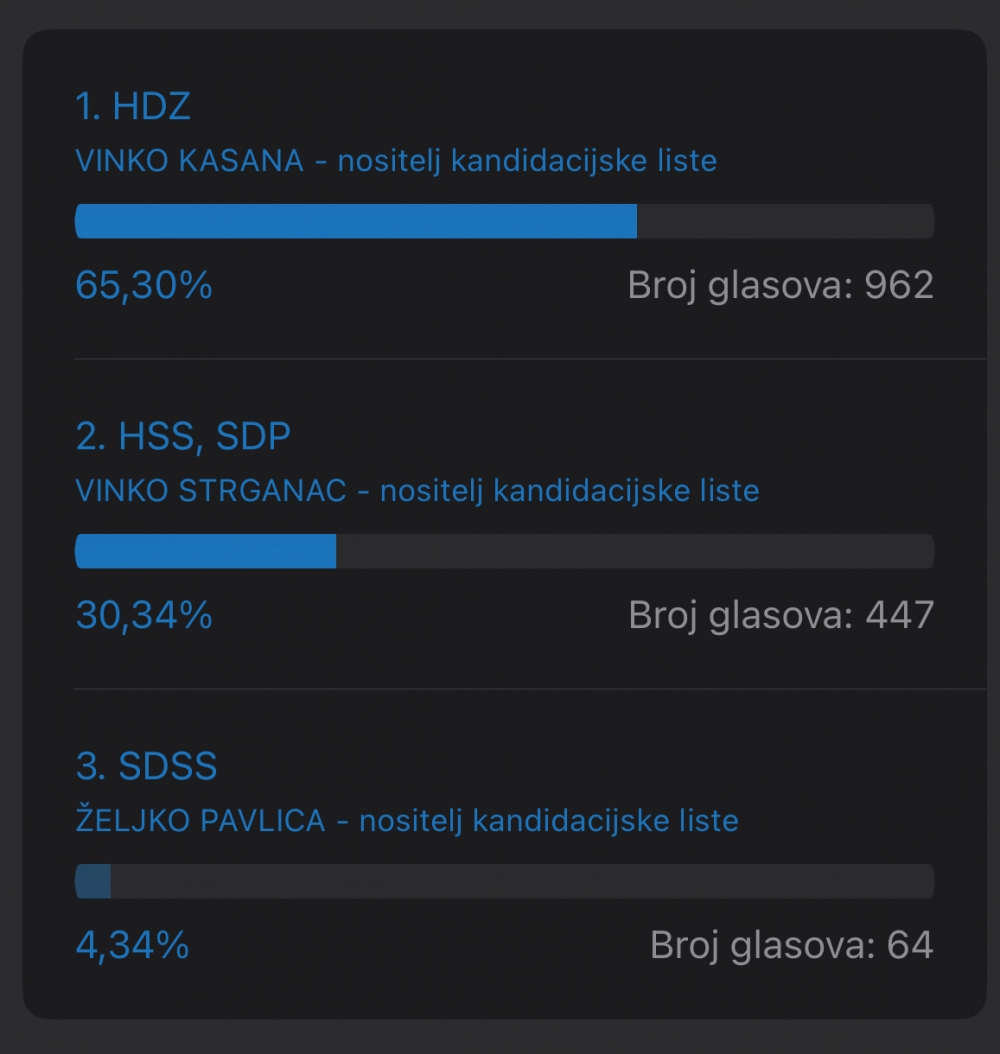This screenshot has width=1000, height=1054.
Task: Click the vote count 962 label
Action: click(780, 285)
